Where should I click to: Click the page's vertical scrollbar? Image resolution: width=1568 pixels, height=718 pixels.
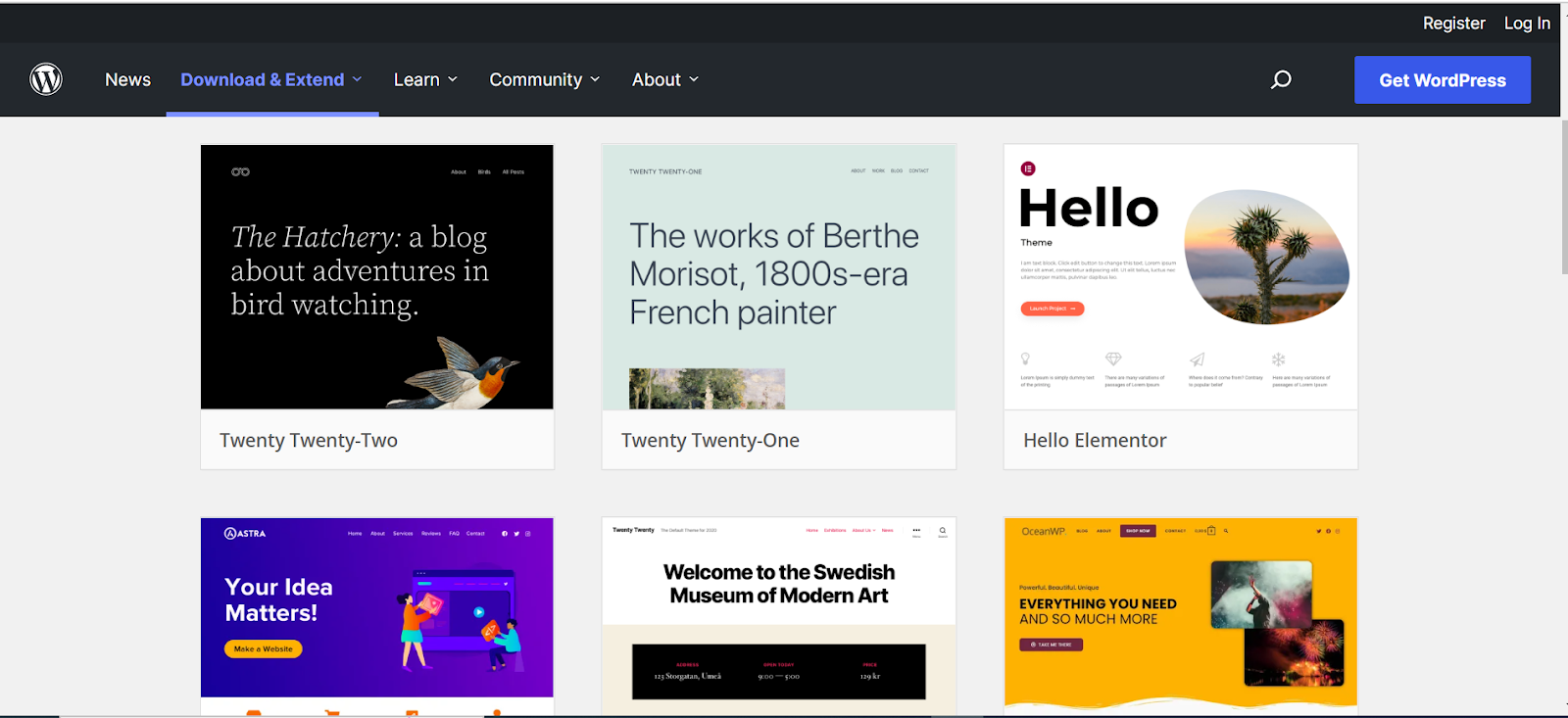tap(1564, 196)
